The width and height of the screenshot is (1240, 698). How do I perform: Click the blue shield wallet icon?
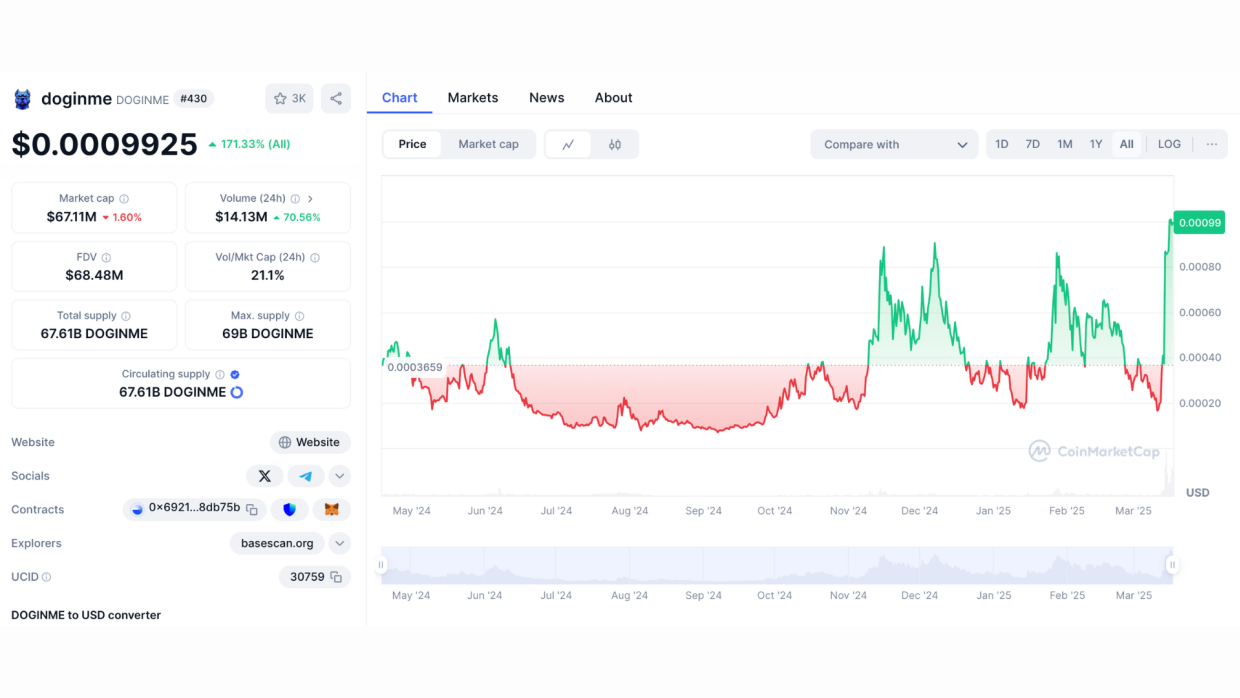point(290,510)
